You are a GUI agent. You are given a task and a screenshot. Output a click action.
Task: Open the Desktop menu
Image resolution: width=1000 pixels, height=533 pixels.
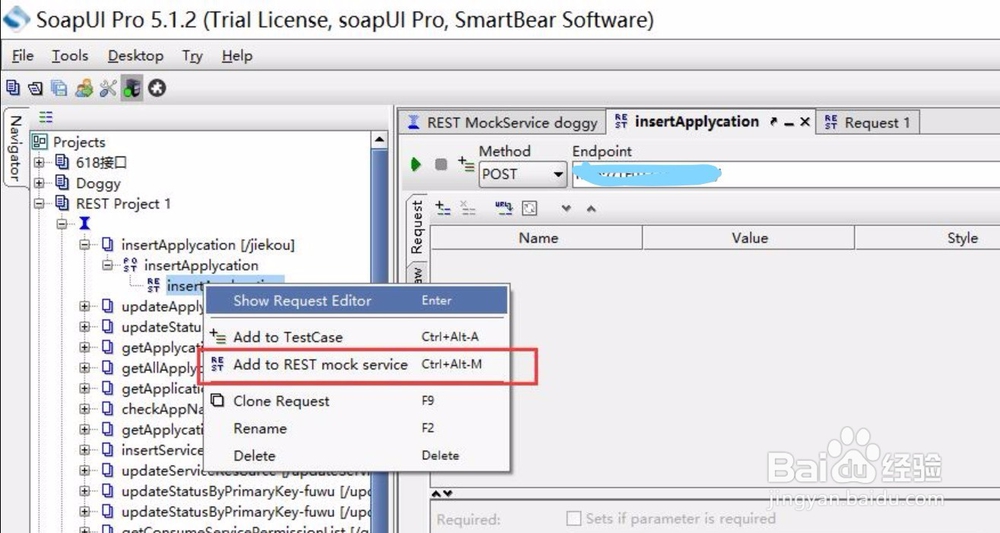[135, 56]
